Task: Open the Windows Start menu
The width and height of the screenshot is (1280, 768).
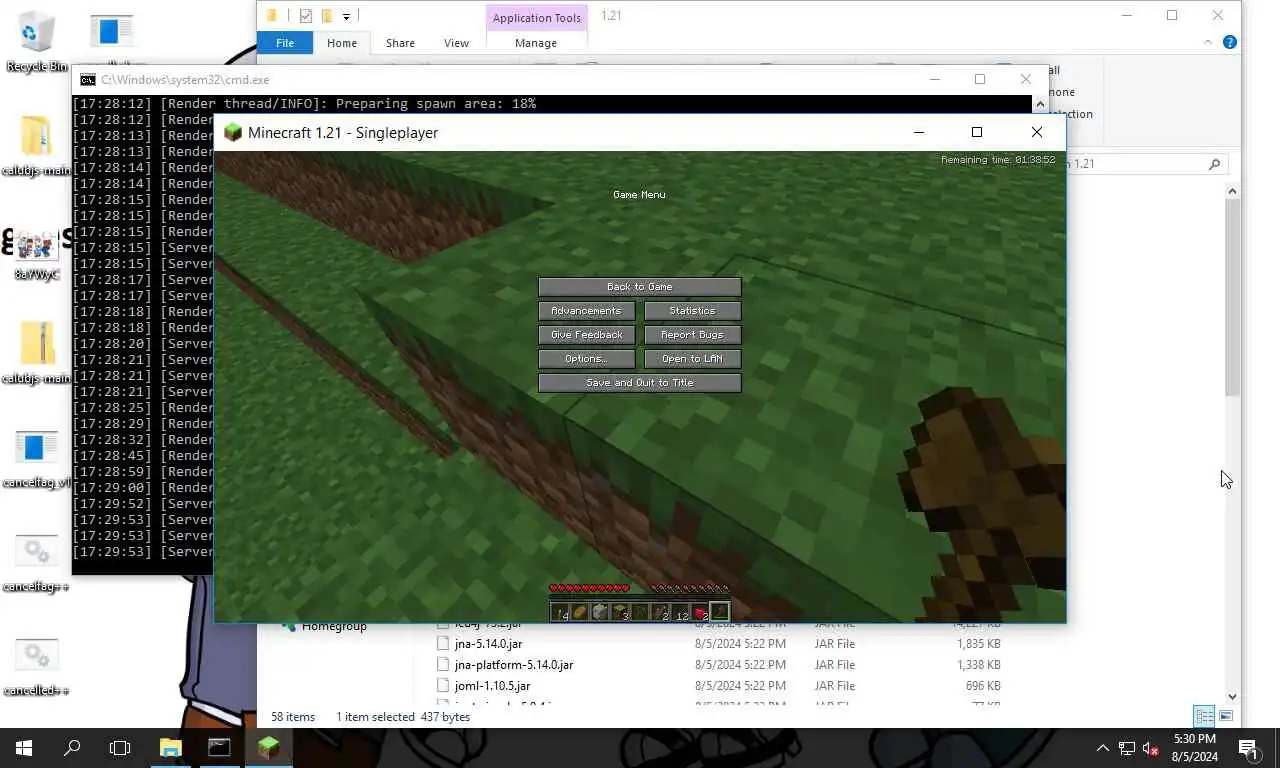Action: 24,748
